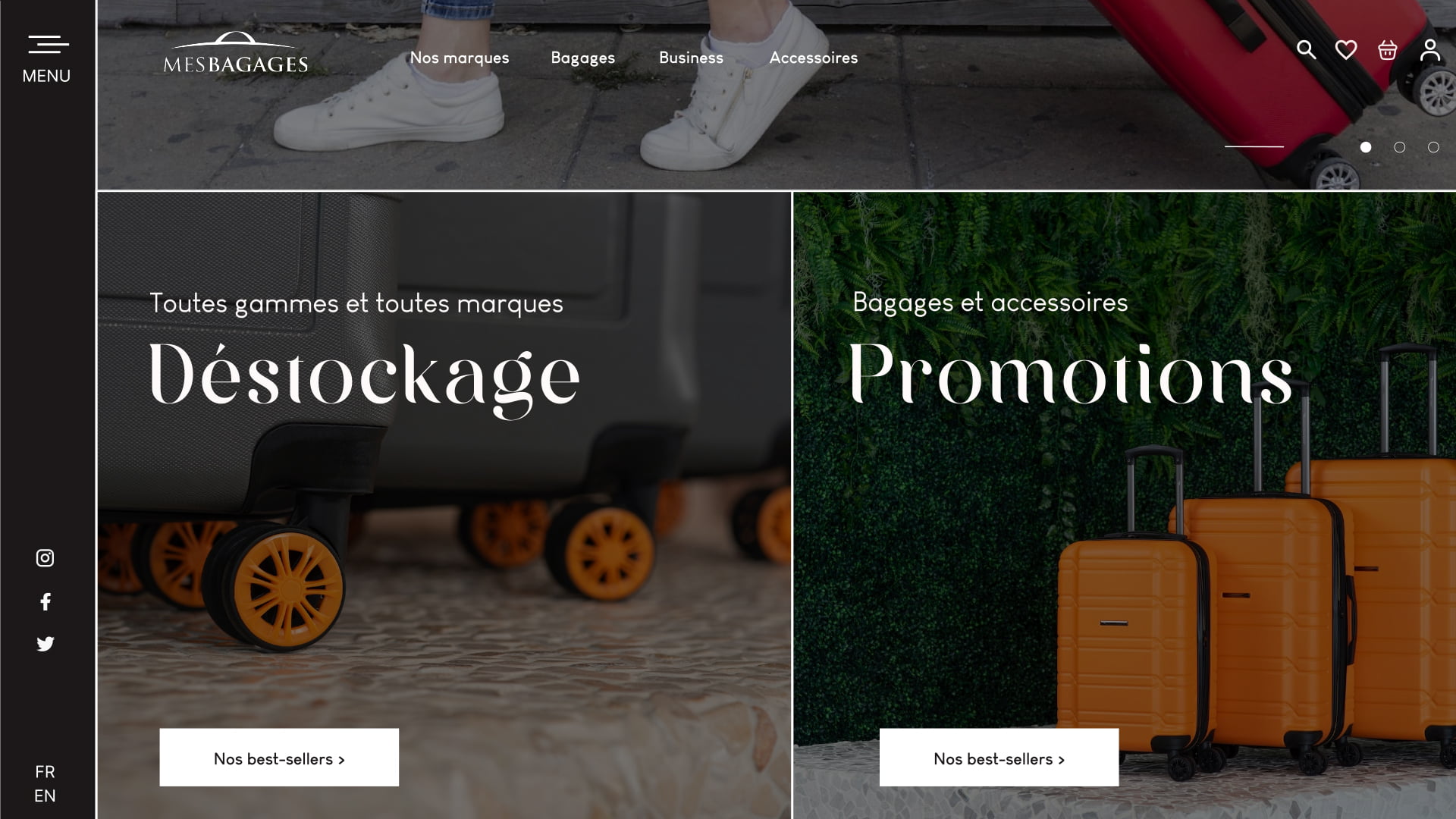Open the user account icon

[x=1430, y=50]
